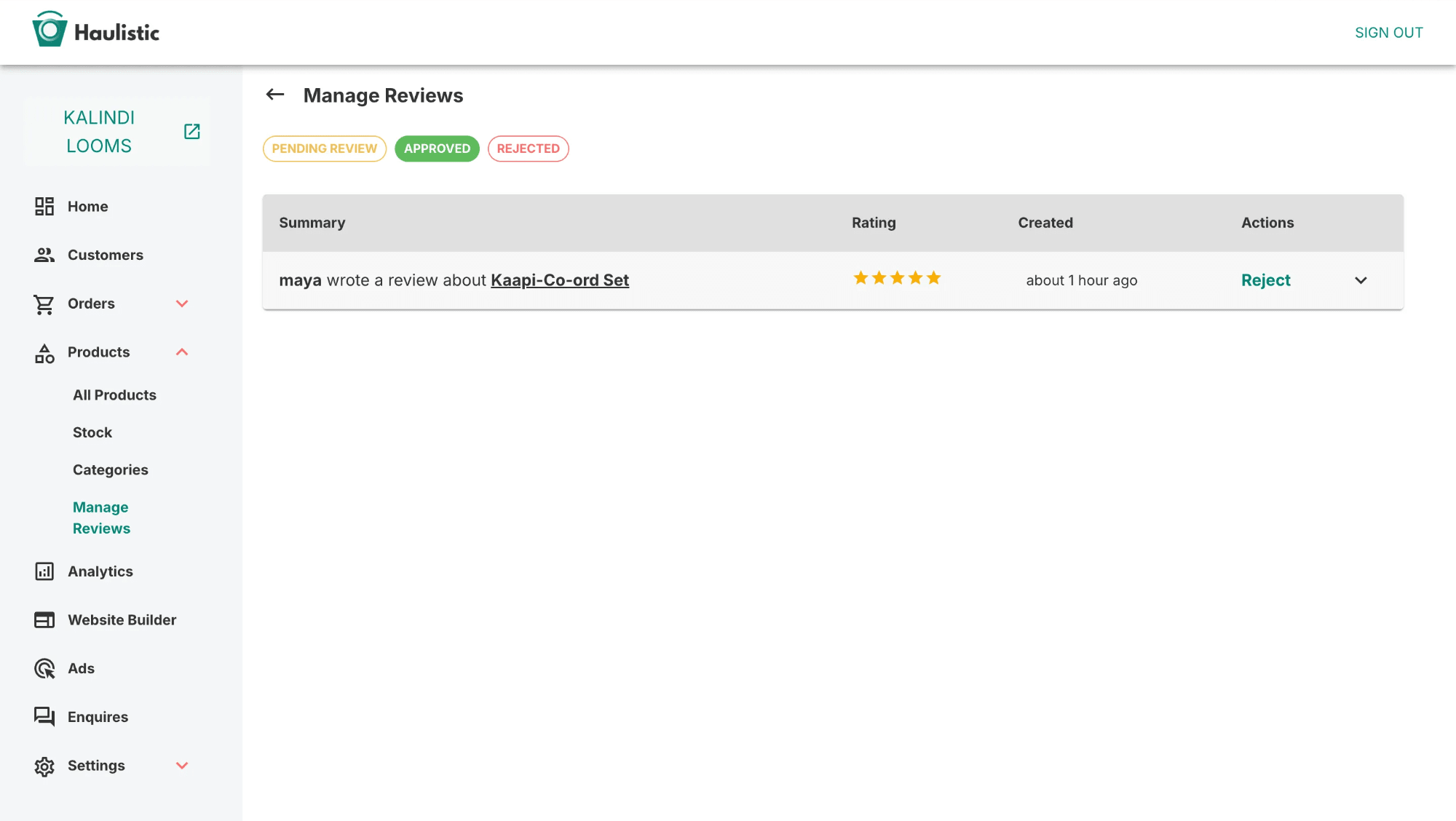Open the external link icon next to Kalindi Looms
The image size is (1456, 821).
pos(191,132)
